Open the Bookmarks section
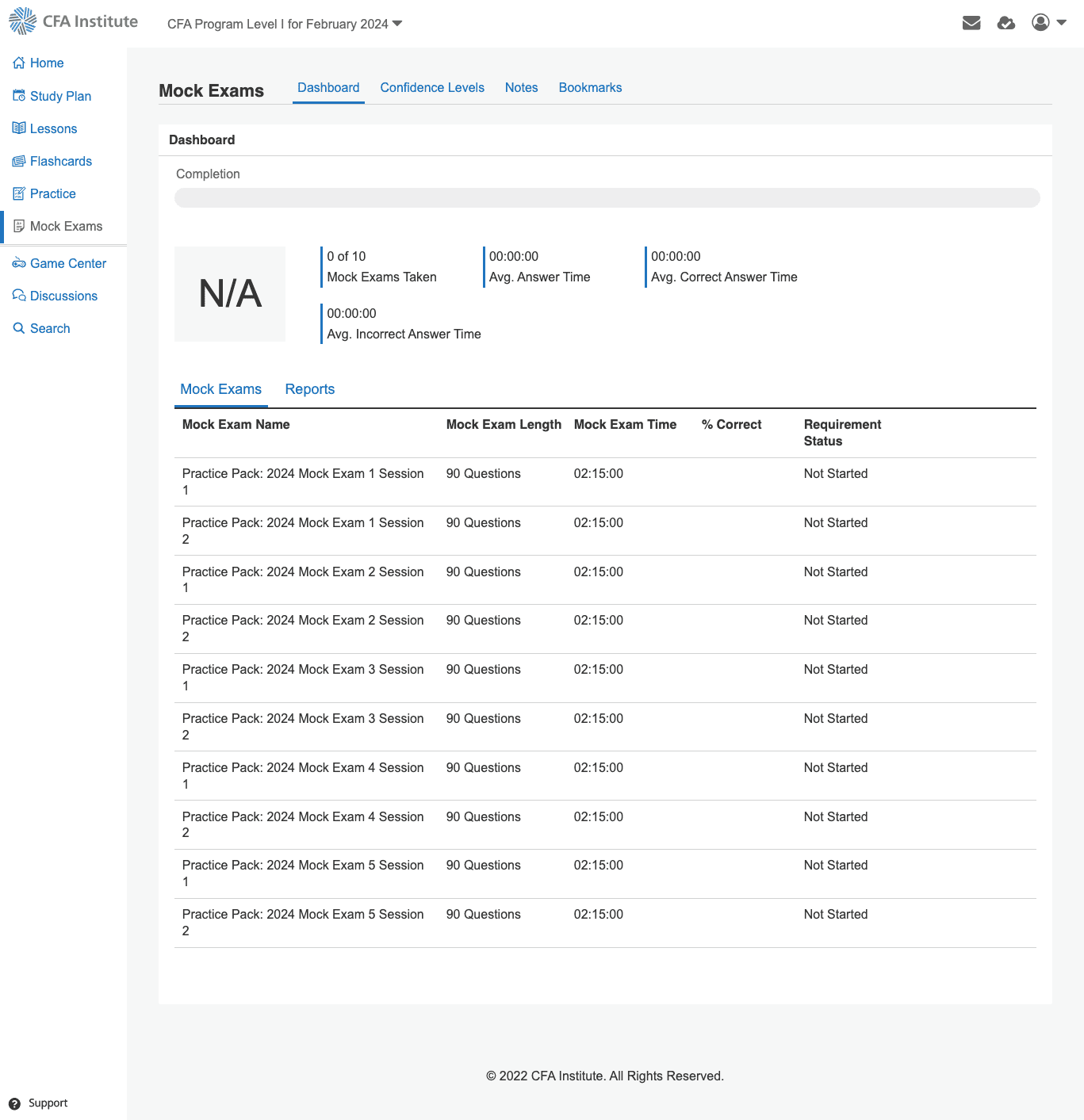The height and width of the screenshot is (1120, 1084). [x=590, y=87]
